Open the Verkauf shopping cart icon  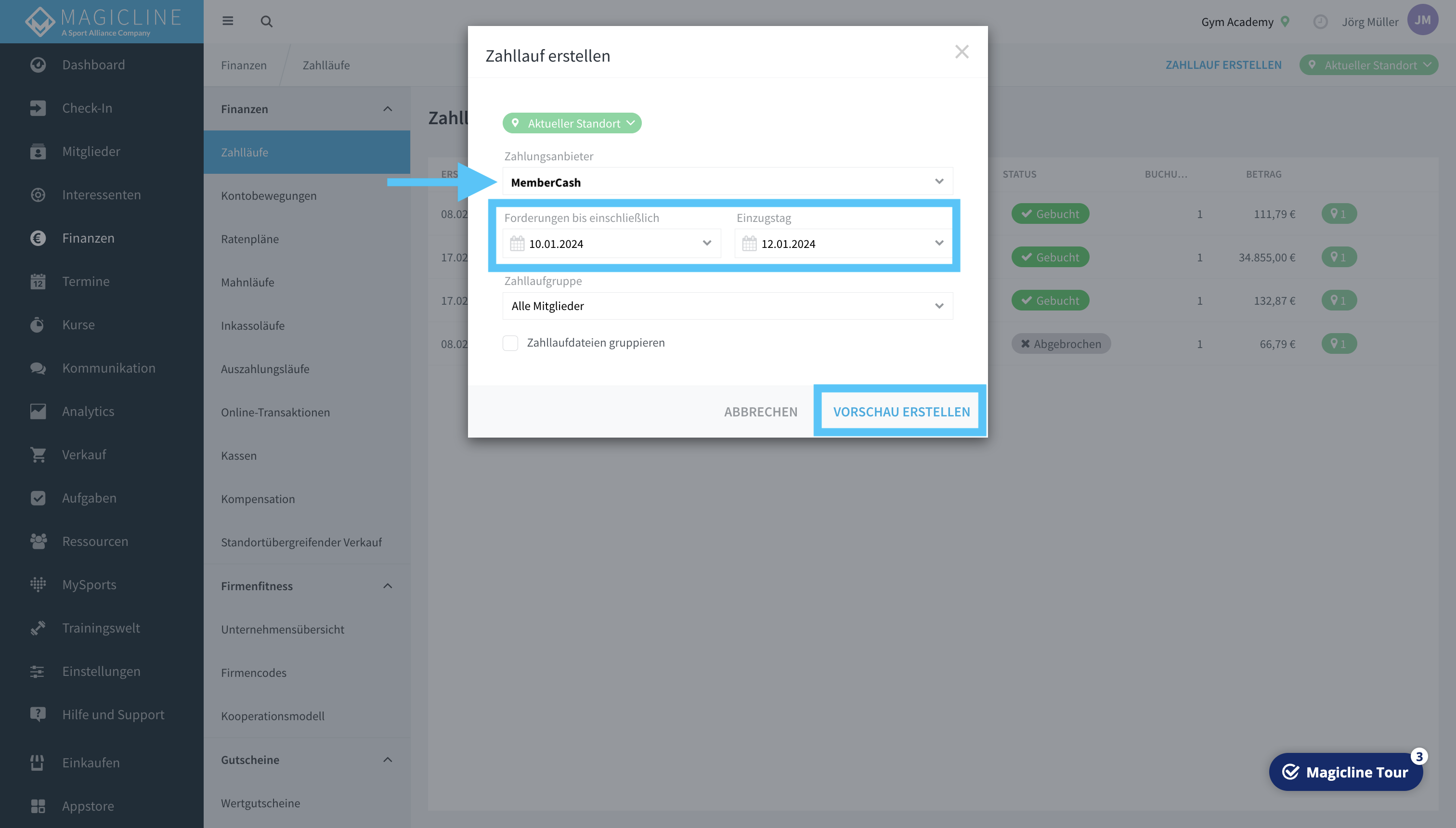click(x=38, y=454)
